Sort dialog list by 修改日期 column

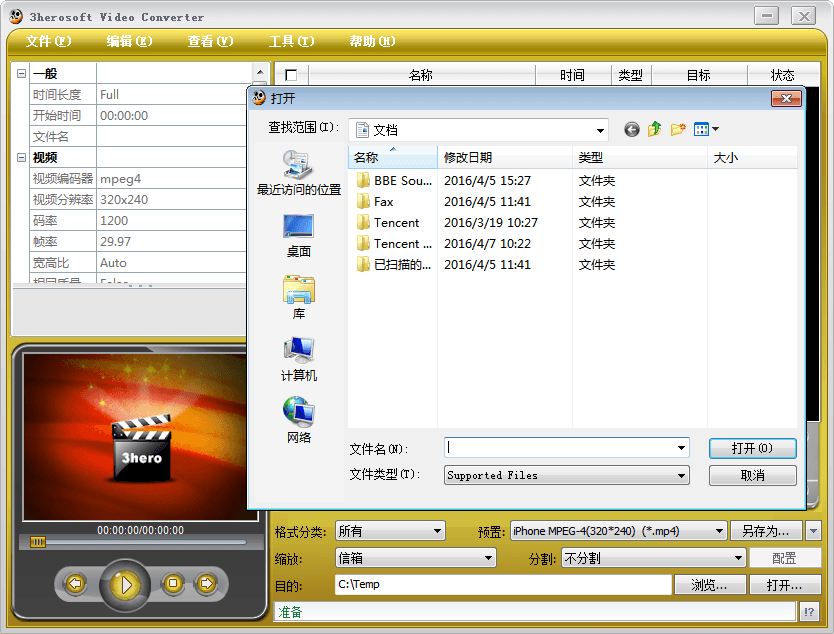(x=505, y=157)
